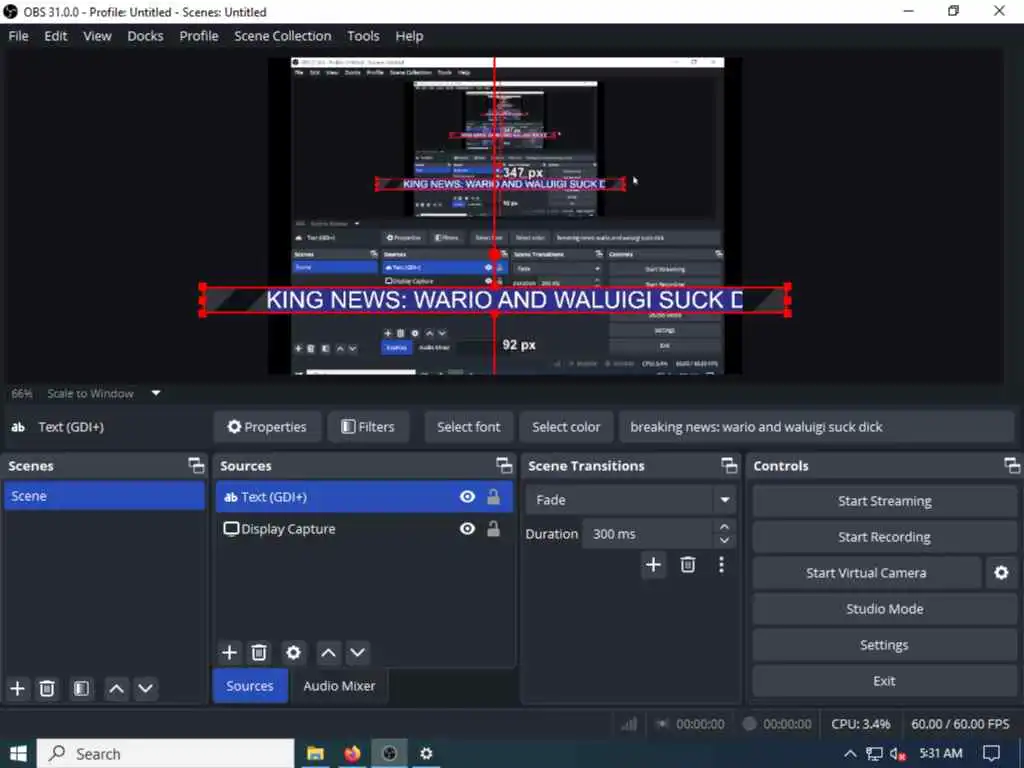Image resolution: width=1024 pixels, height=768 pixels.
Task: Click the Exit button
Action: (x=885, y=680)
